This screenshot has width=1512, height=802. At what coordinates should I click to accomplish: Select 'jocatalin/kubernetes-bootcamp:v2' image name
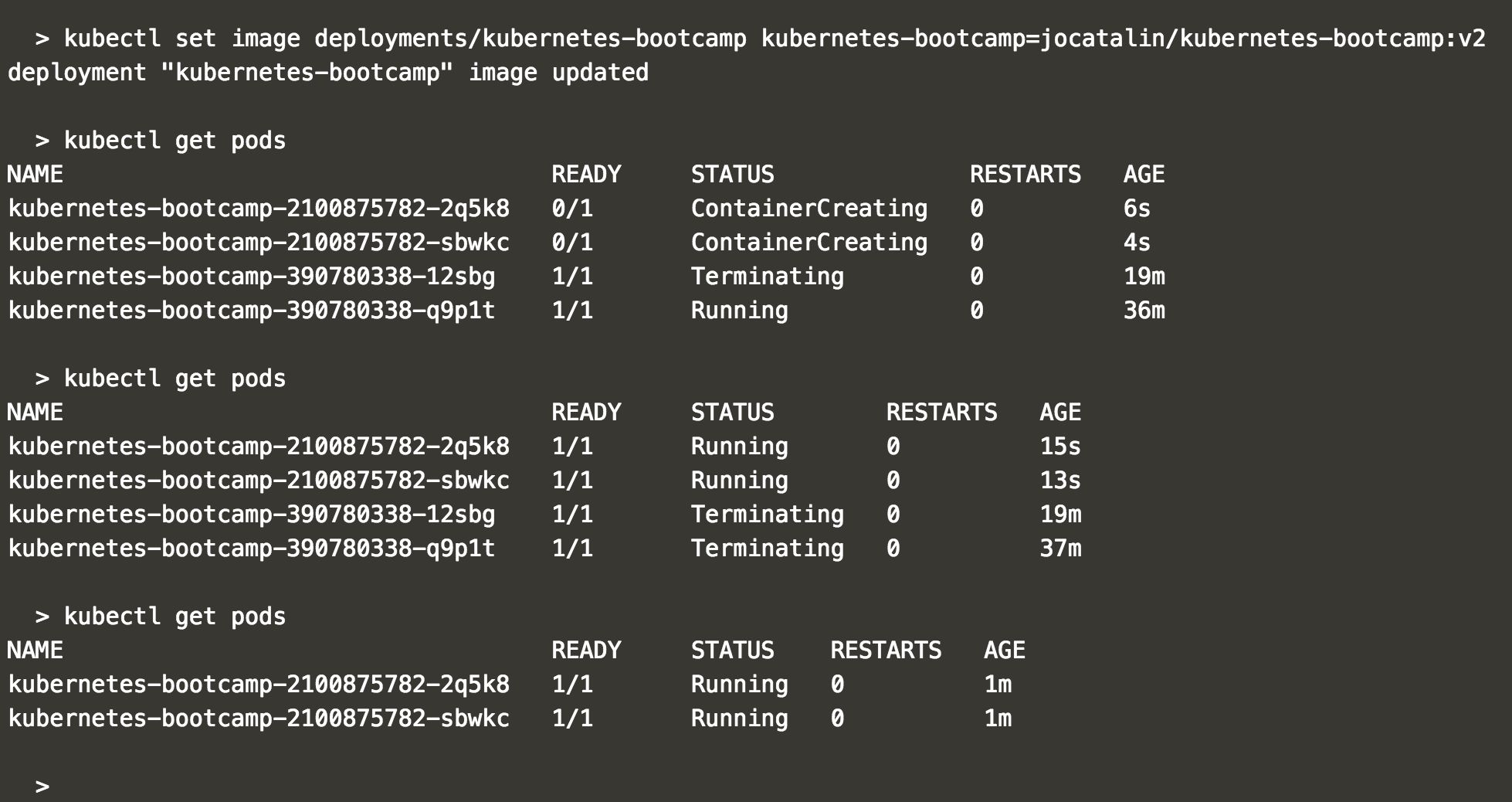click(x=1263, y=39)
